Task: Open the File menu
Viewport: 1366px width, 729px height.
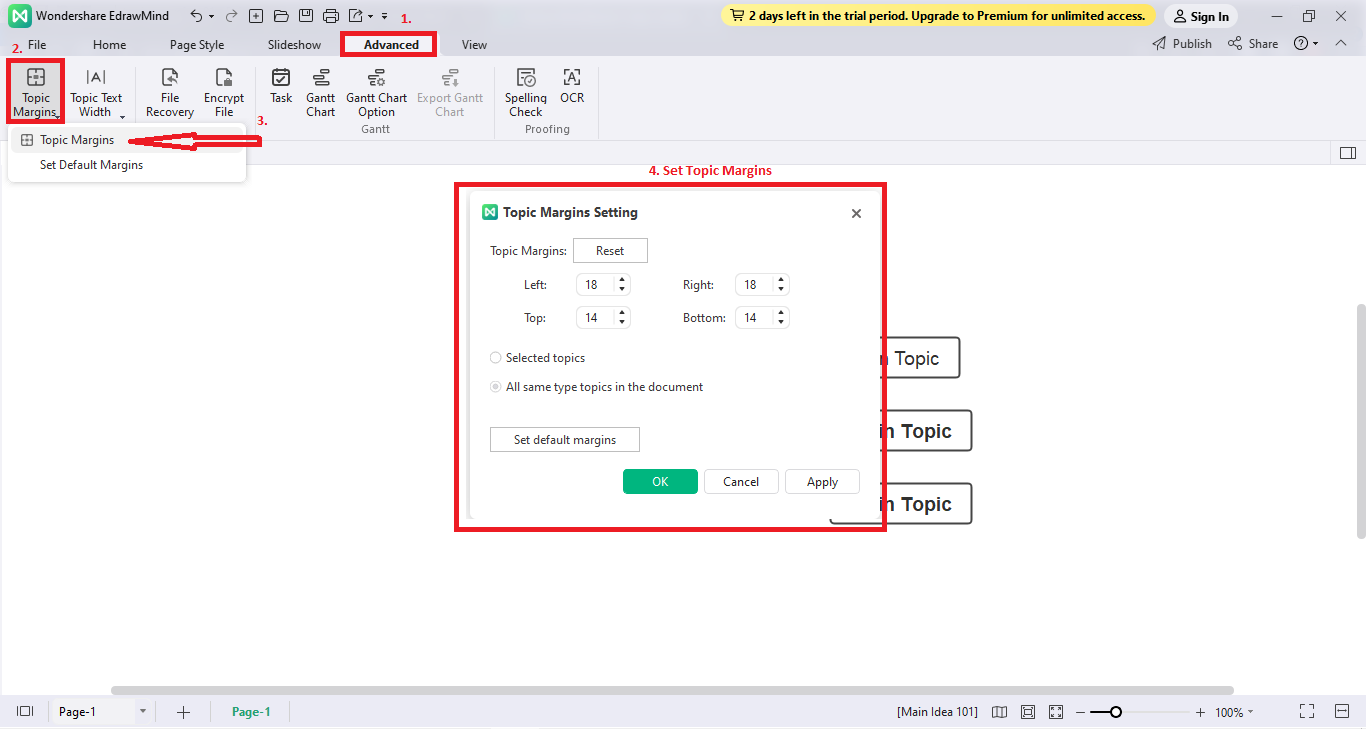Action: click(x=37, y=45)
